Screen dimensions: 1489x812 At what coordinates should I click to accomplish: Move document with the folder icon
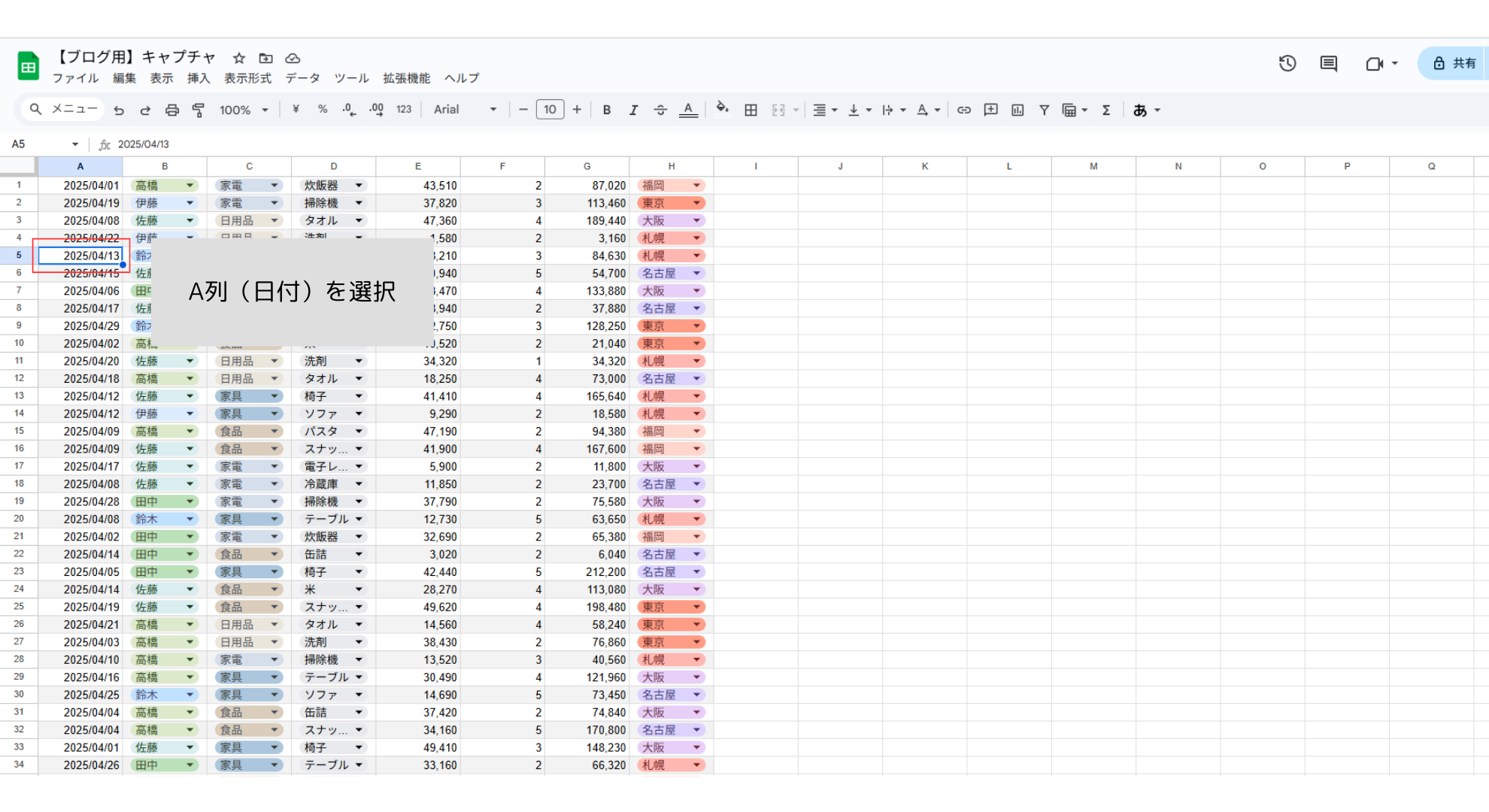click(x=265, y=58)
